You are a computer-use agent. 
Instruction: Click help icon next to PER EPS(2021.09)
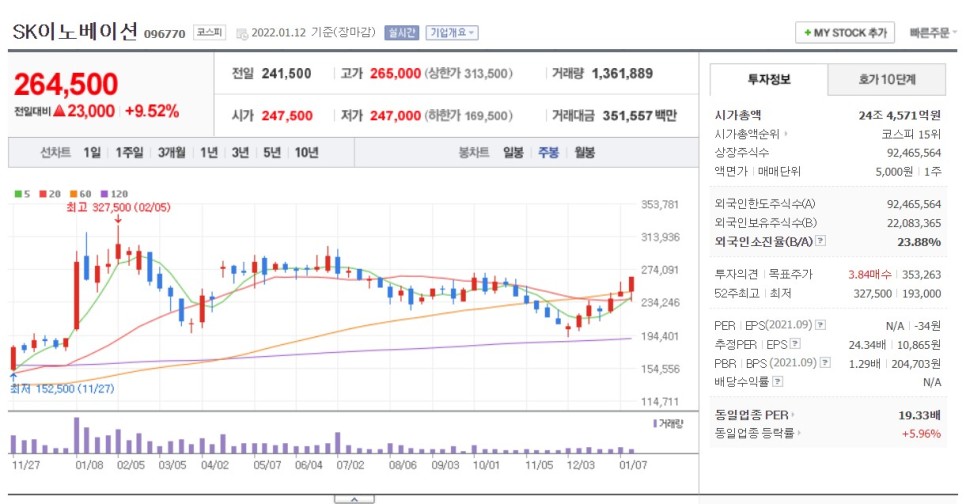tap(821, 325)
